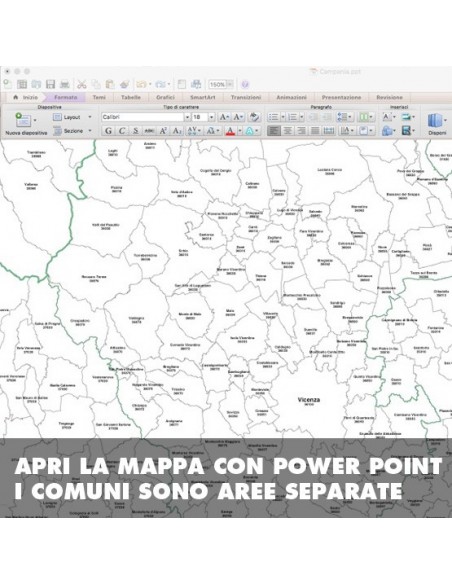The image size is (452, 584).
Task: Select right text alignment
Action: coord(301,131)
